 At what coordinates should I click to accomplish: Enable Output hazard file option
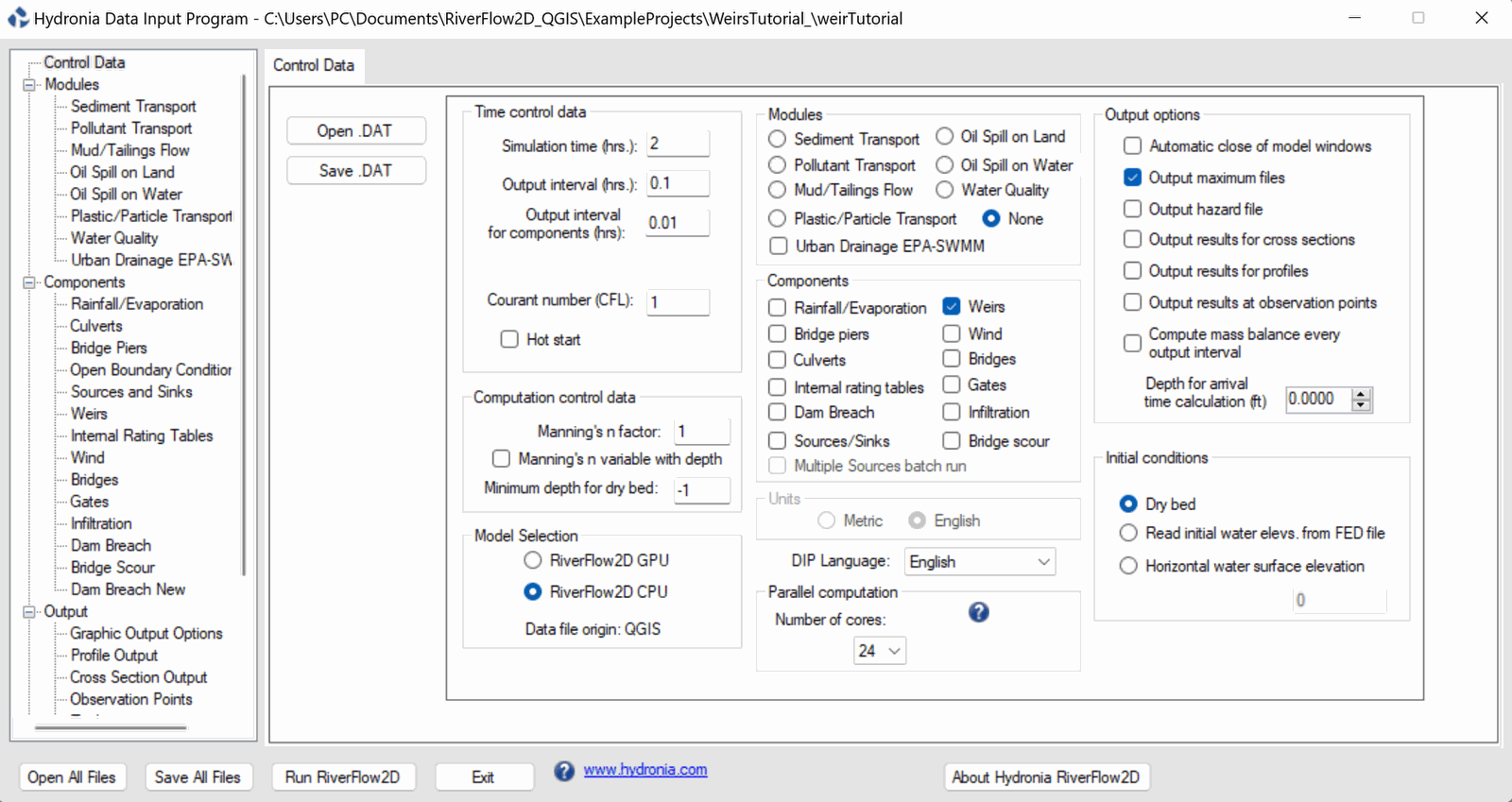tap(1132, 209)
